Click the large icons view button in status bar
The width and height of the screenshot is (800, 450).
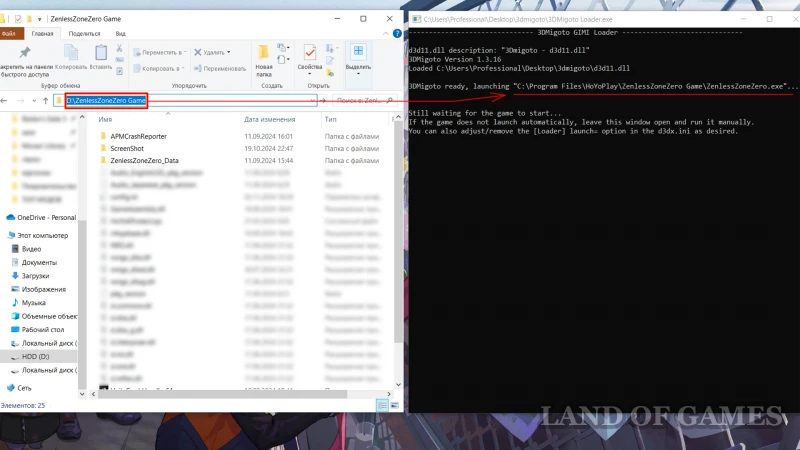click(394, 405)
